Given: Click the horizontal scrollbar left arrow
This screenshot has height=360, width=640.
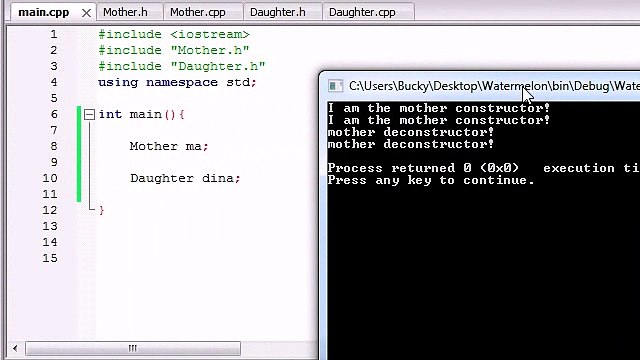Looking at the screenshot, I should point(15,349).
